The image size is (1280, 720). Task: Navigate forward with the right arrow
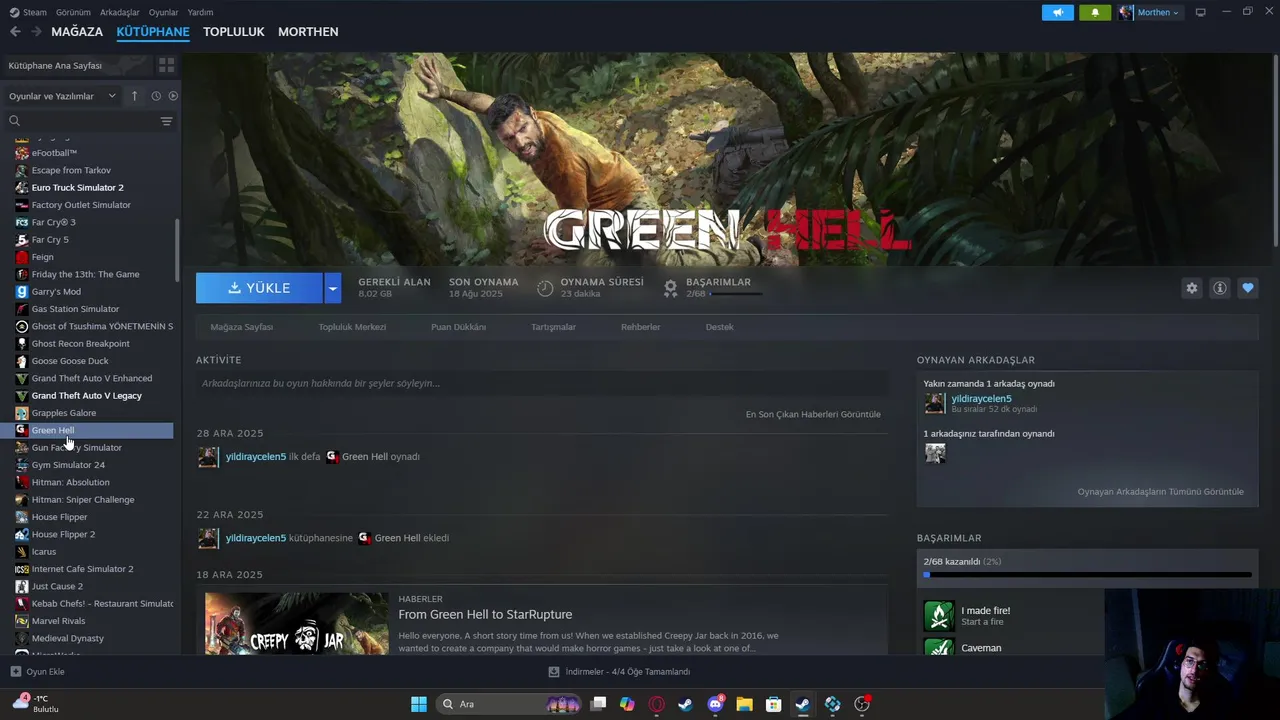point(36,32)
